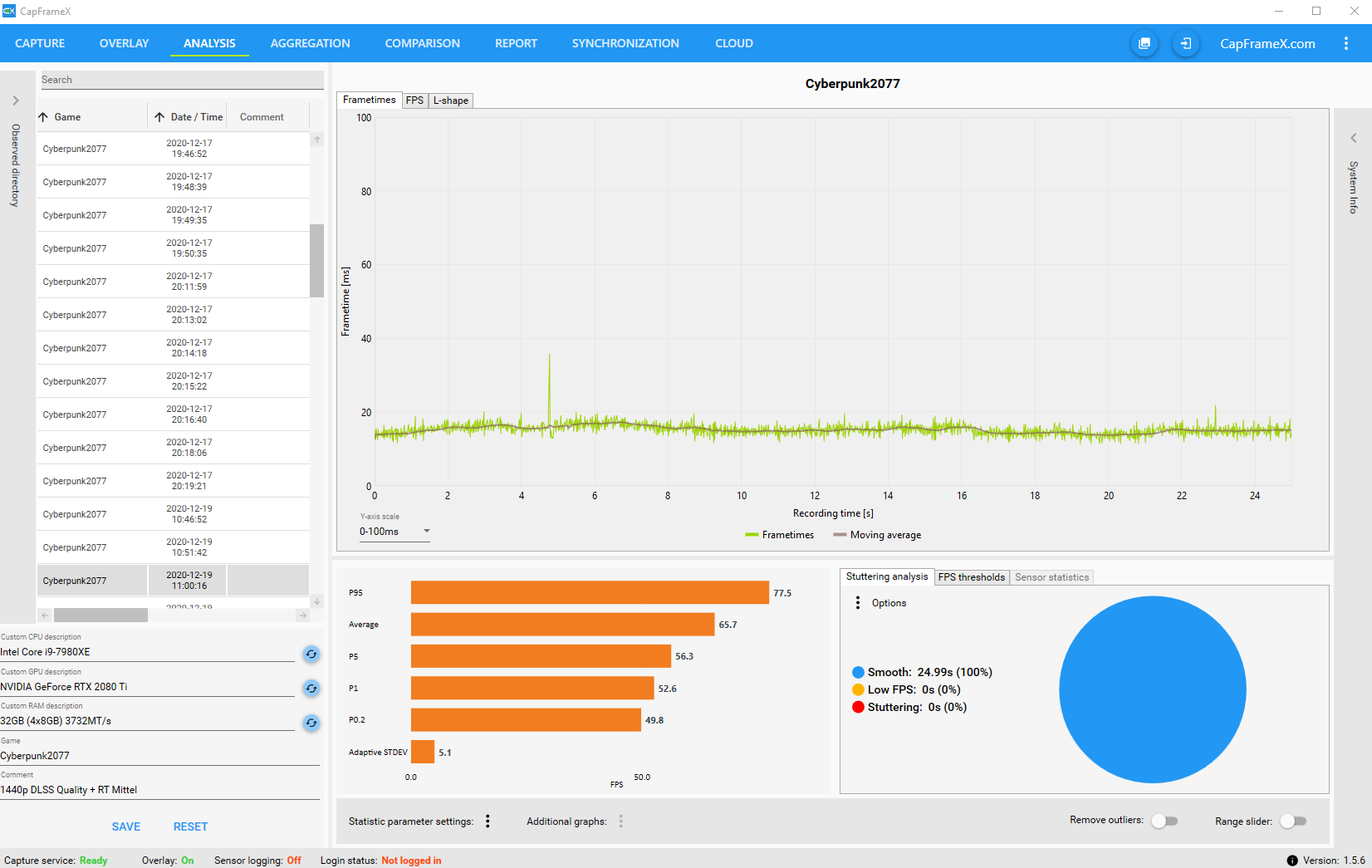
Task: Click the version info icon
Action: [1292, 861]
